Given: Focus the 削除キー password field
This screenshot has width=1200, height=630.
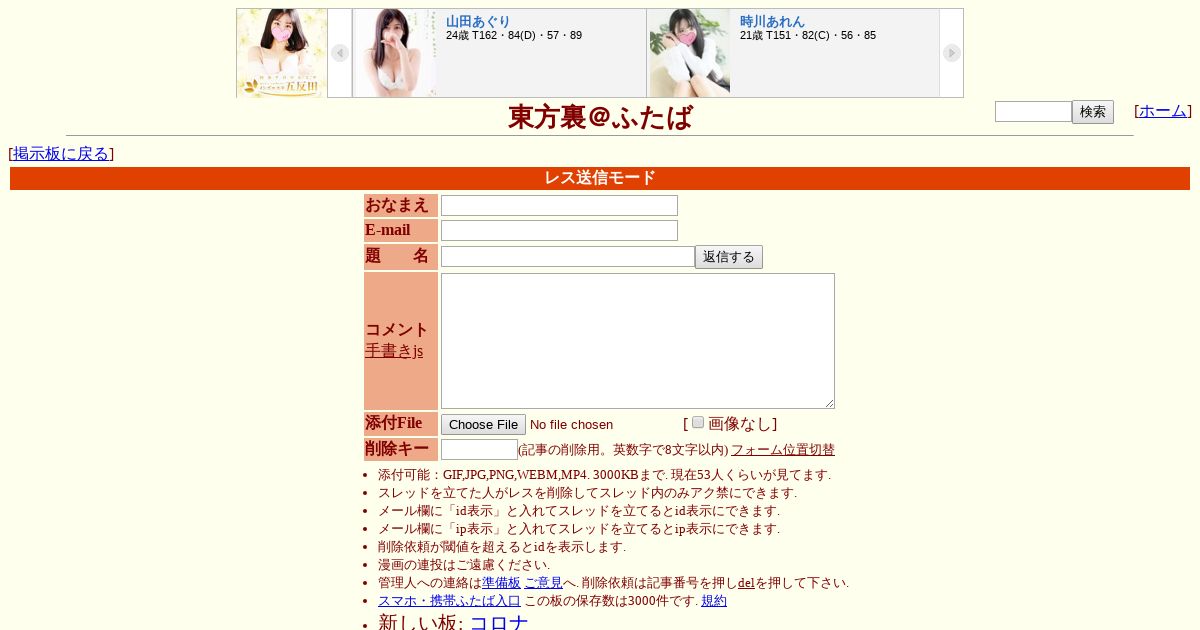Looking at the screenshot, I should (x=479, y=450).
